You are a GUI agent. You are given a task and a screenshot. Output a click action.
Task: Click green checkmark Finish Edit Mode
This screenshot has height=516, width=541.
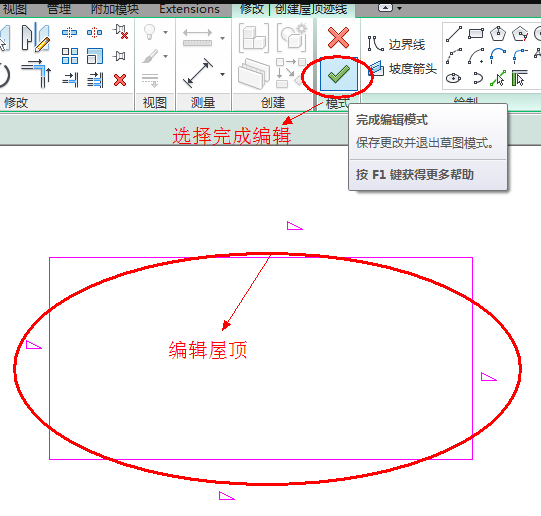point(338,74)
